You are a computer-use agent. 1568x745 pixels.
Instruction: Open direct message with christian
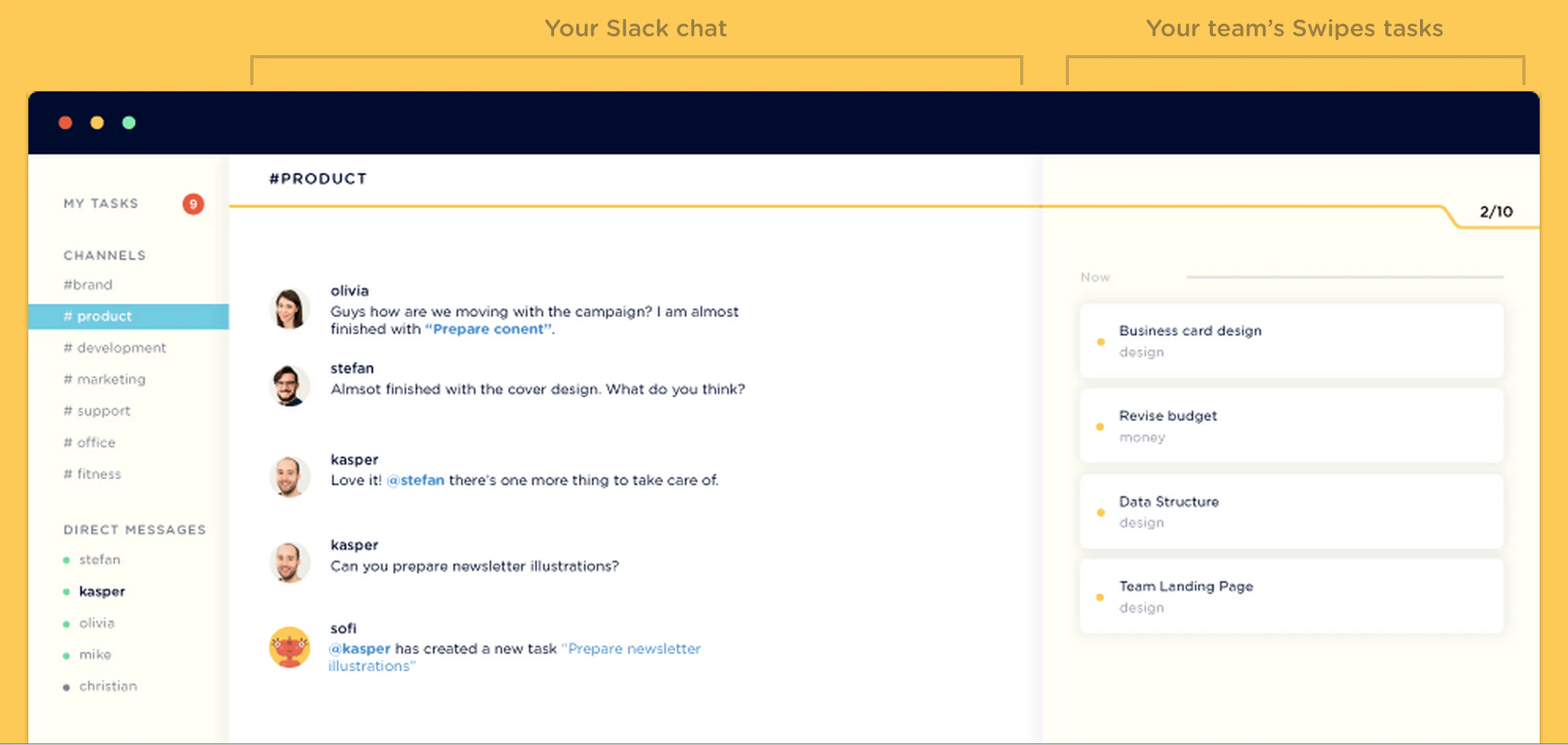click(108, 686)
